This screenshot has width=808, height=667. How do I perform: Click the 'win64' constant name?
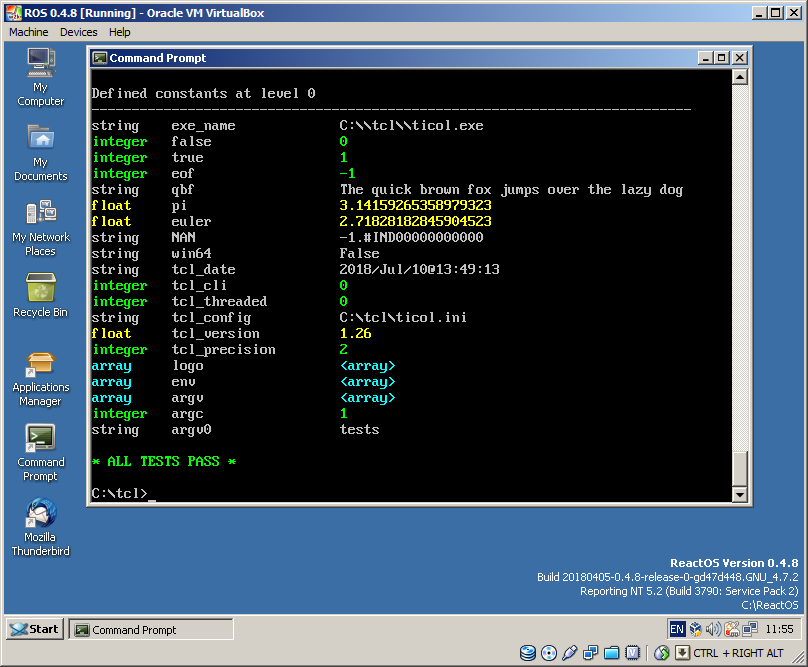point(192,253)
